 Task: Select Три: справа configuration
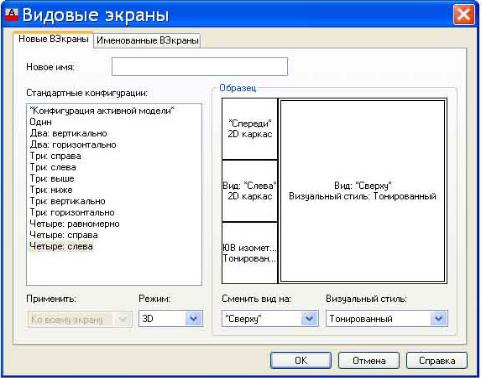[55, 156]
